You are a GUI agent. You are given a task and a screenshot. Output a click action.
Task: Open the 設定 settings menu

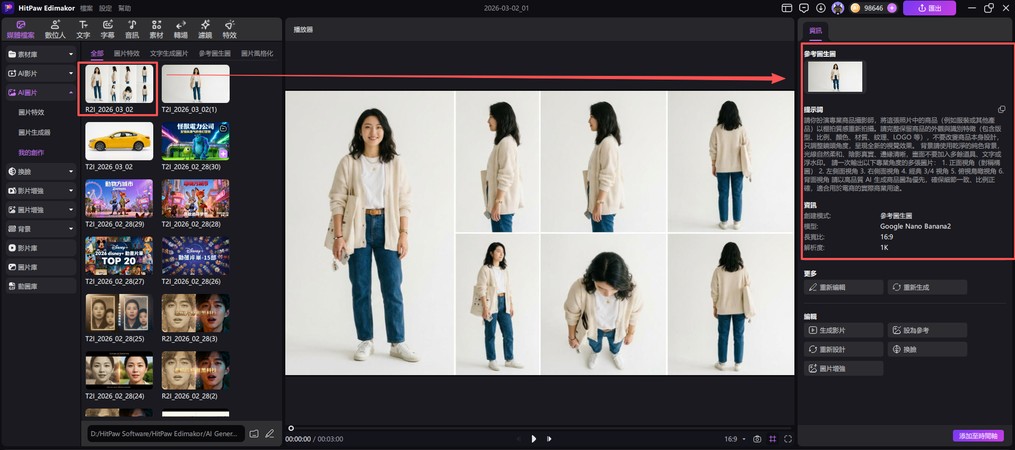[105, 8]
